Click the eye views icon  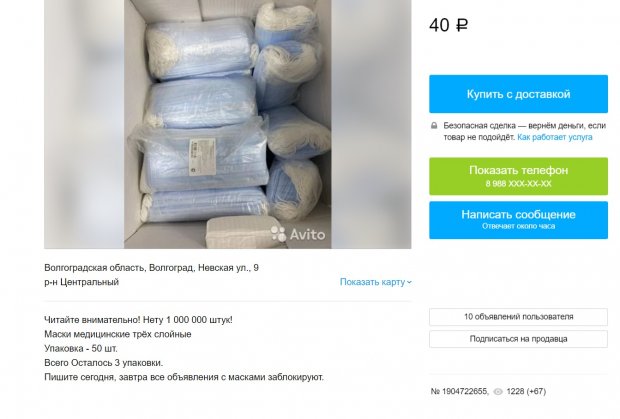pos(498,391)
